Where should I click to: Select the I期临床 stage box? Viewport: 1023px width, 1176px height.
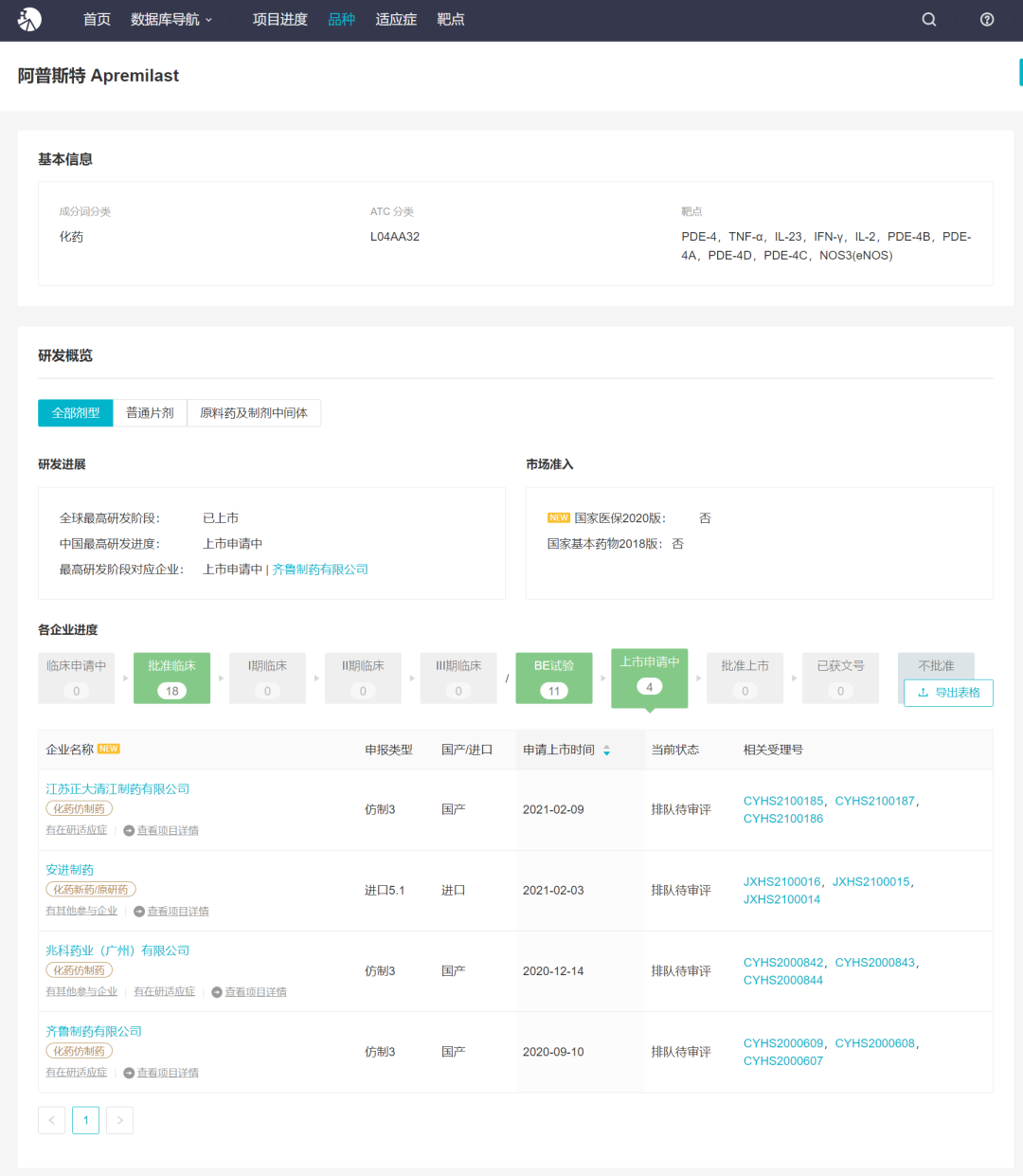click(x=267, y=678)
